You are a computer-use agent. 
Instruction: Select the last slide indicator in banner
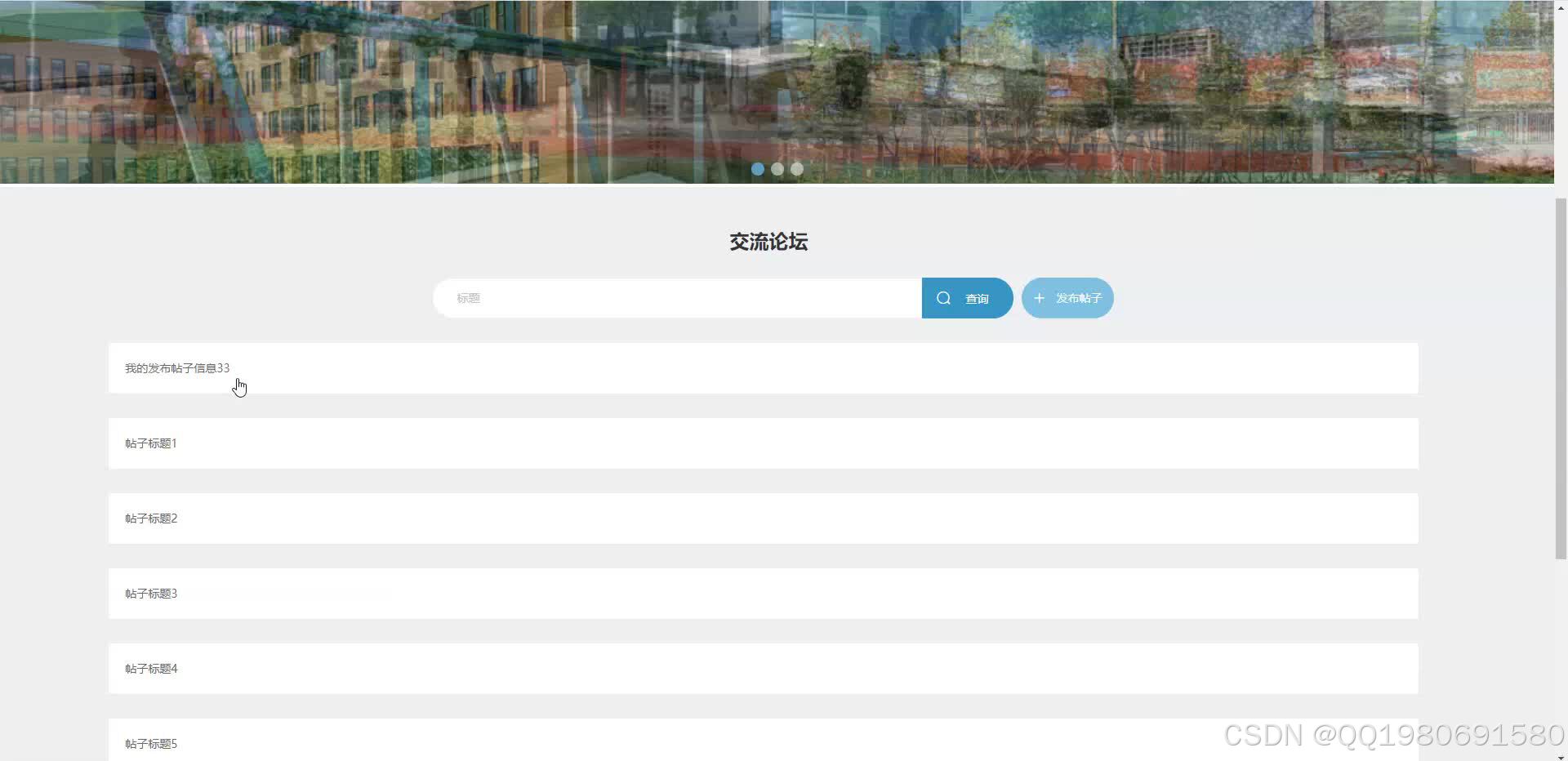(x=796, y=169)
